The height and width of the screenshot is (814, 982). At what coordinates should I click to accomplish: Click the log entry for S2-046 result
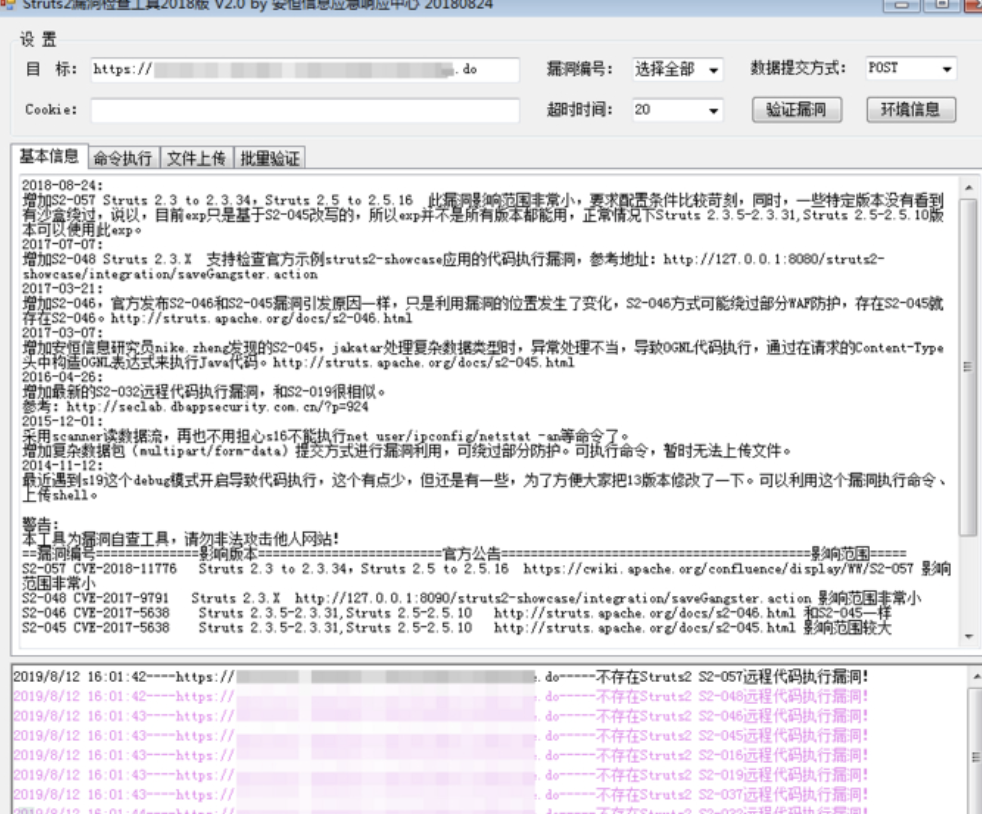point(441,716)
